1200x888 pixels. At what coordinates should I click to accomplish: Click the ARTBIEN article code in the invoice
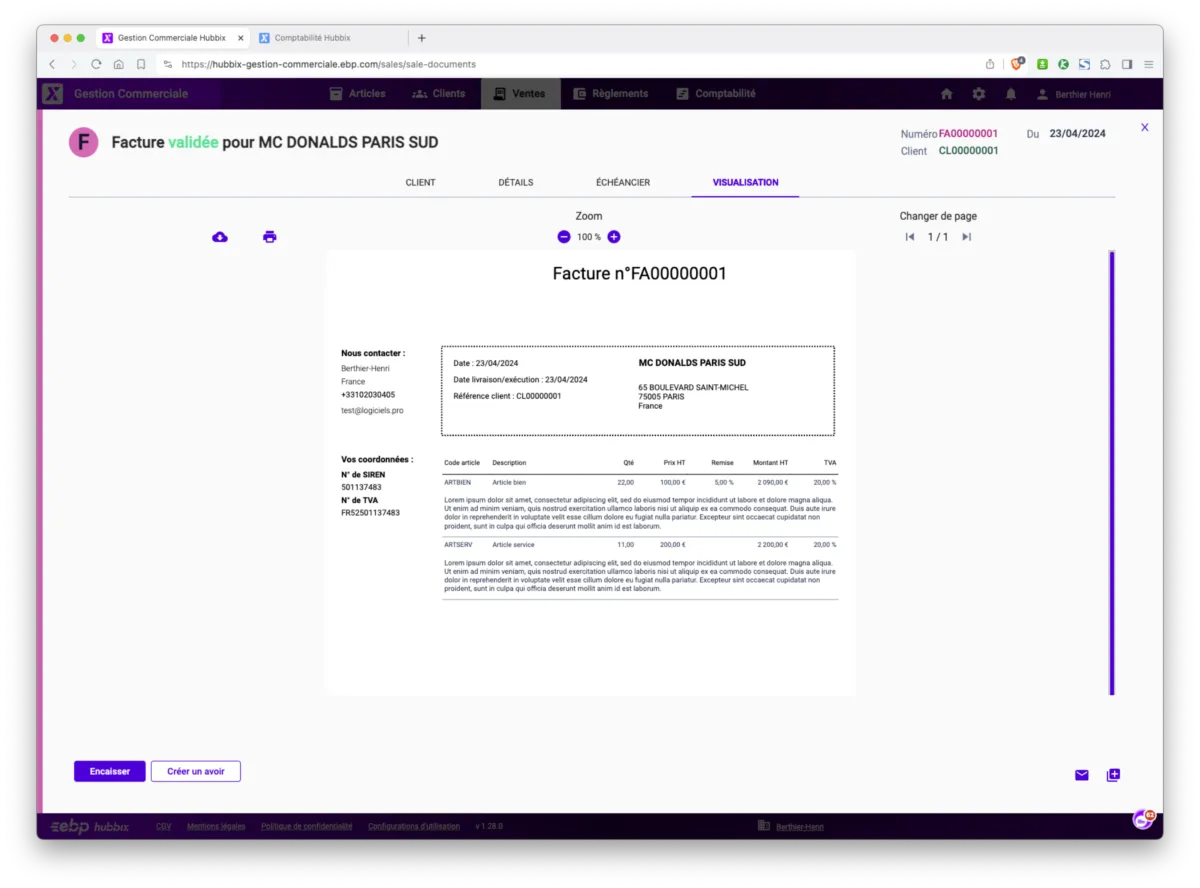[457, 482]
